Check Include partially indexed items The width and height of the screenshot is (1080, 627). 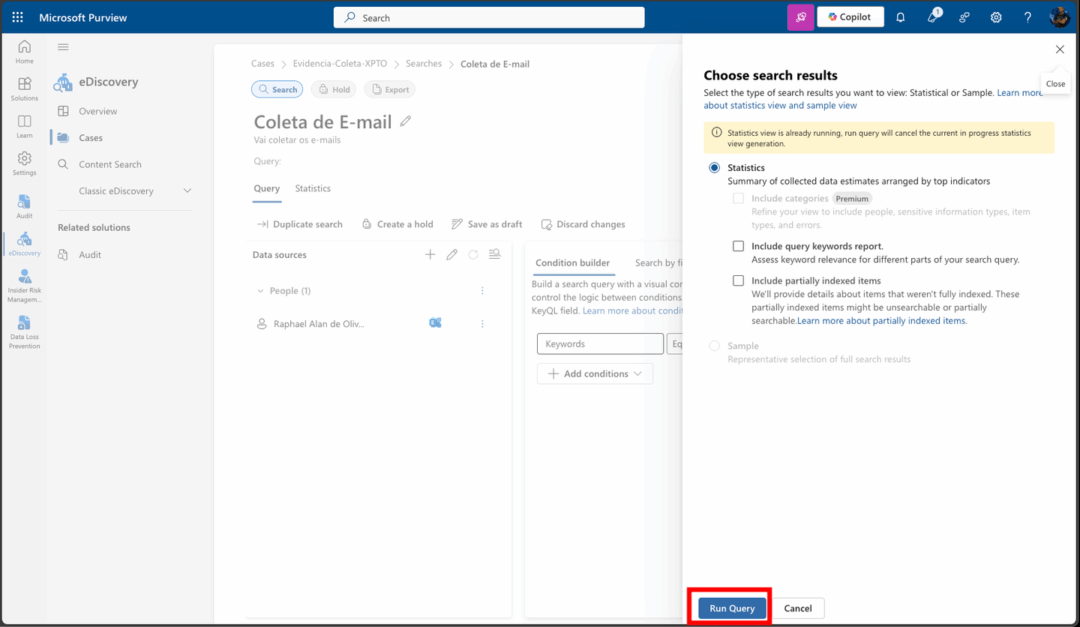[x=738, y=280]
